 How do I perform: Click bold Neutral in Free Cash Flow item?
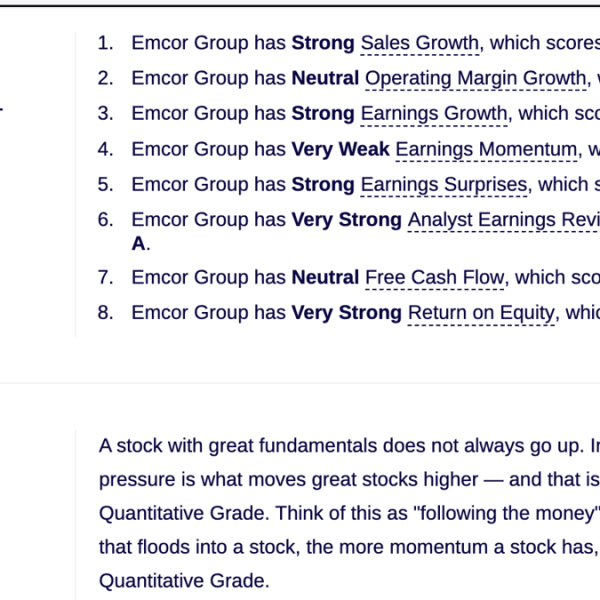pos(325,277)
